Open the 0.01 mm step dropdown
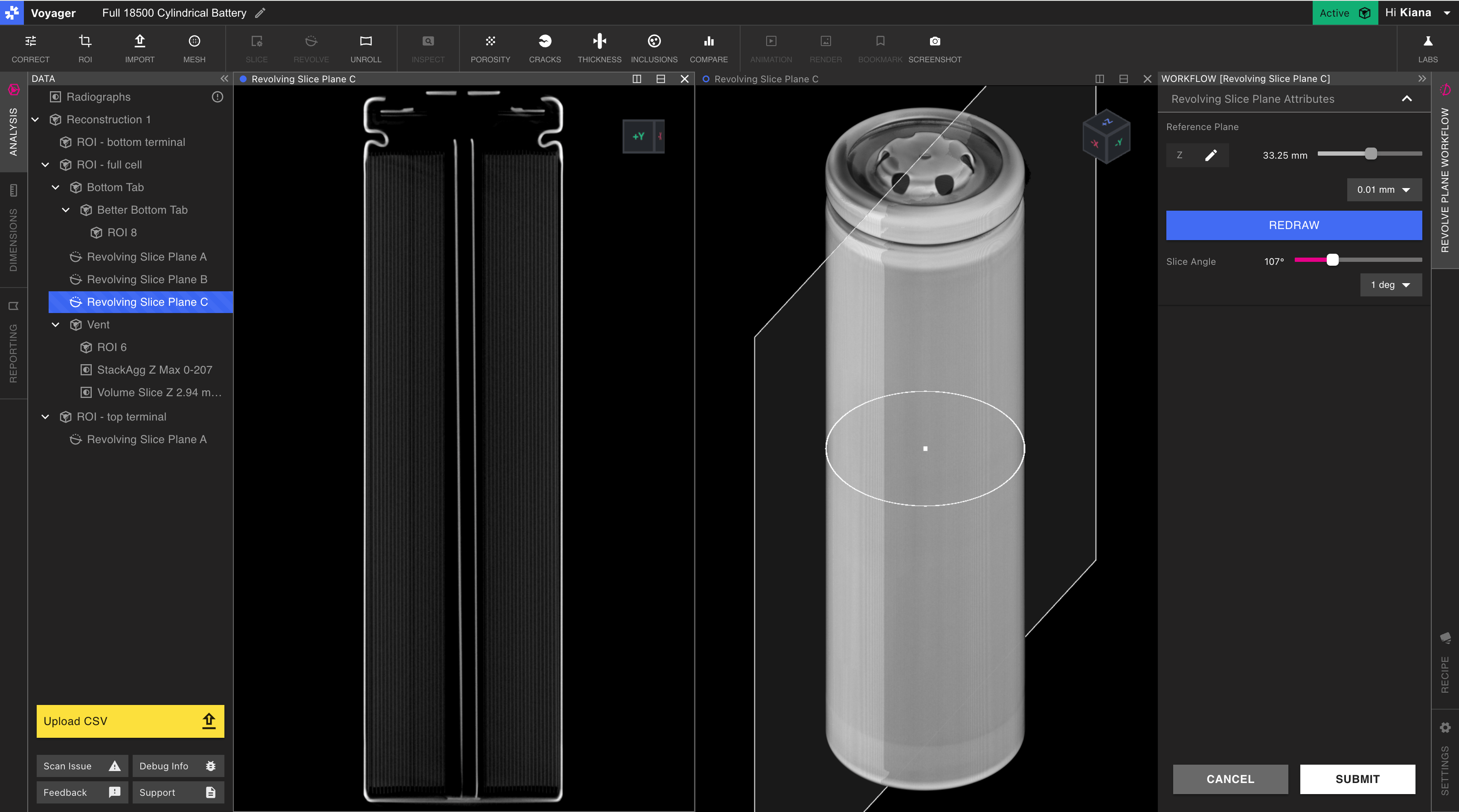The image size is (1459, 812). point(1383,190)
